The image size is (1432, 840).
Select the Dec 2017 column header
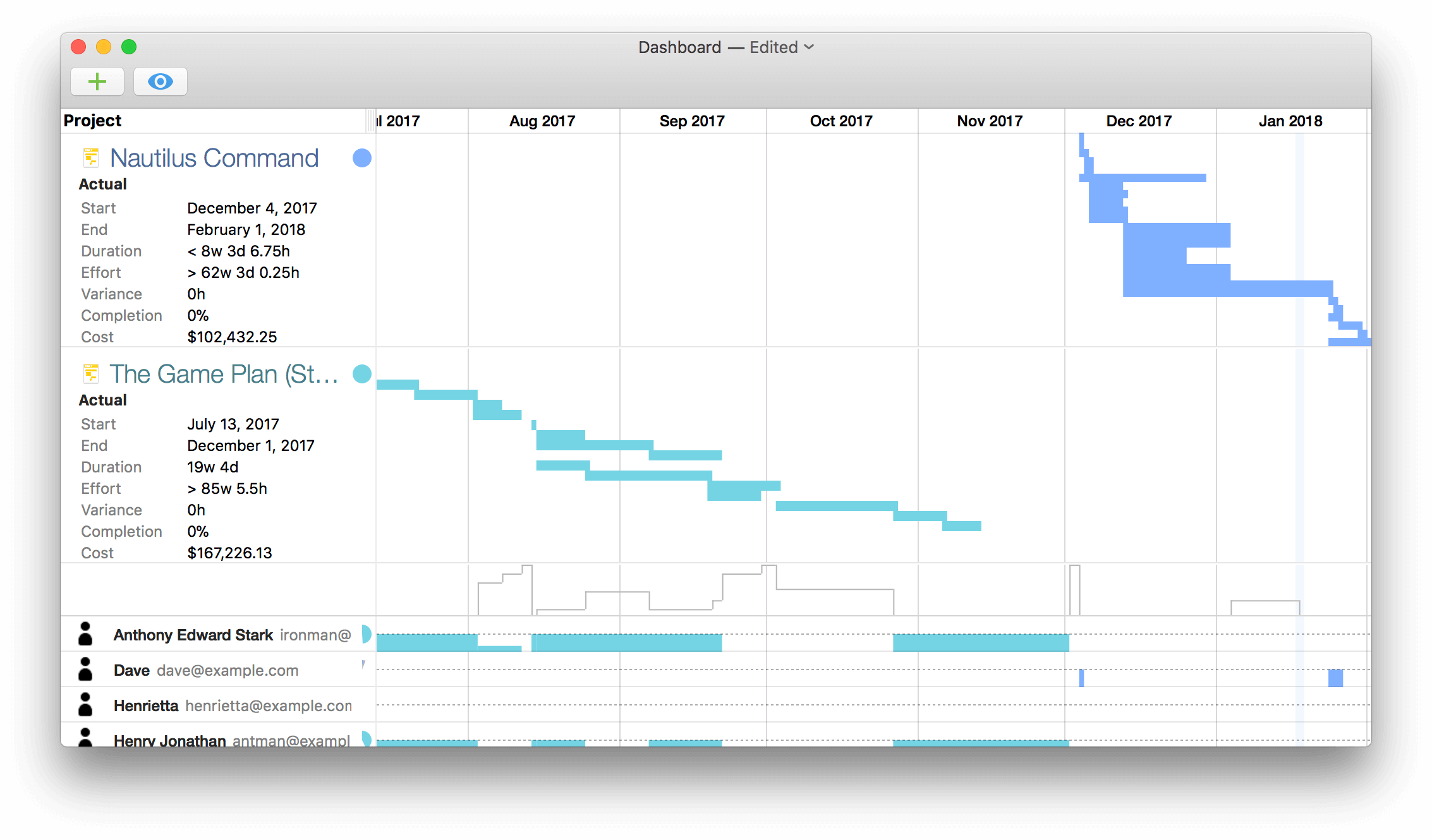point(1139,120)
